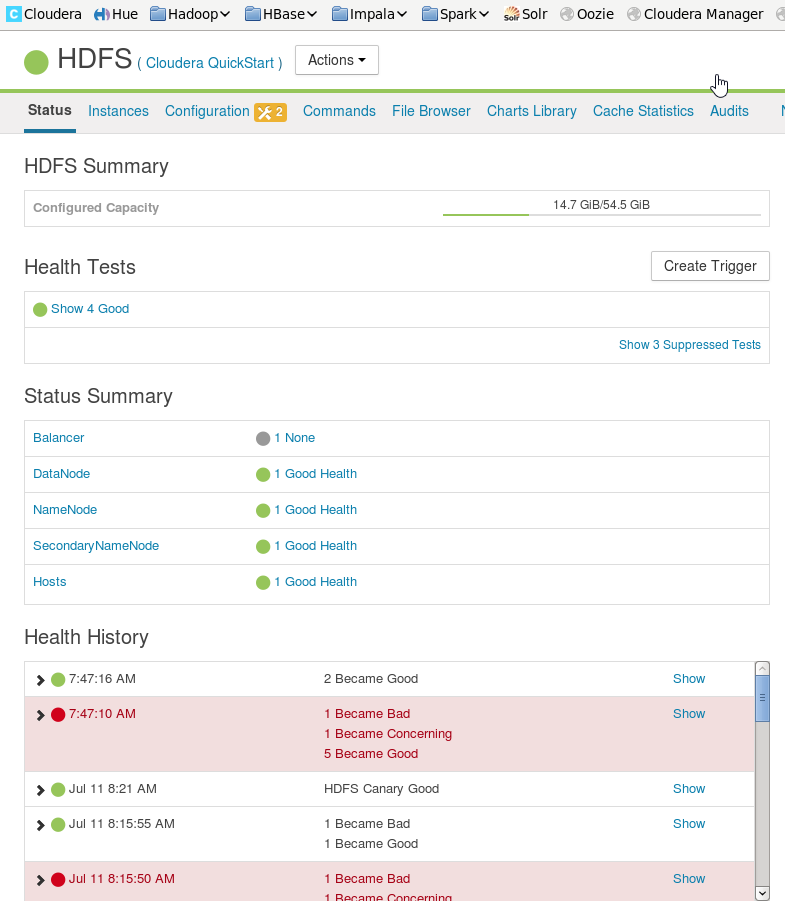Click the 2 Became Good text
The width and height of the screenshot is (785, 906).
click(371, 679)
